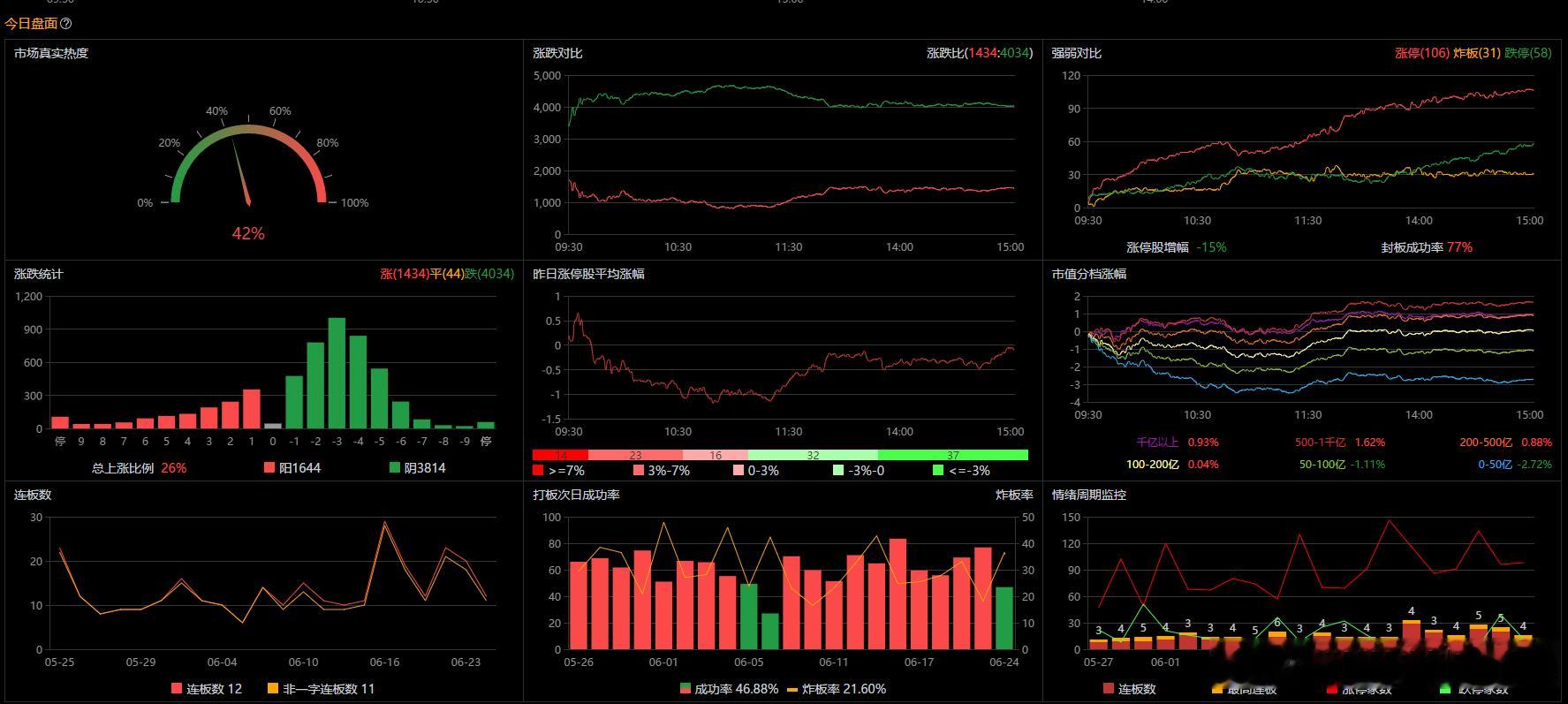Select the 千亿以上 0.93% series label
The width and height of the screenshot is (1568, 704).
click(1177, 443)
